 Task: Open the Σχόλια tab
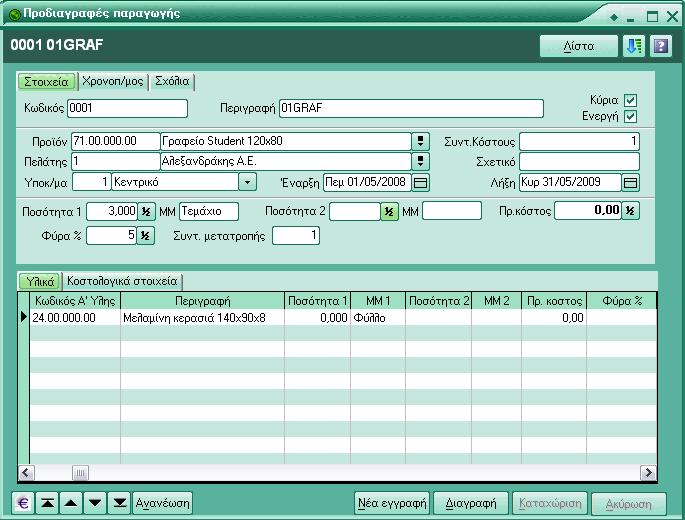[172, 81]
